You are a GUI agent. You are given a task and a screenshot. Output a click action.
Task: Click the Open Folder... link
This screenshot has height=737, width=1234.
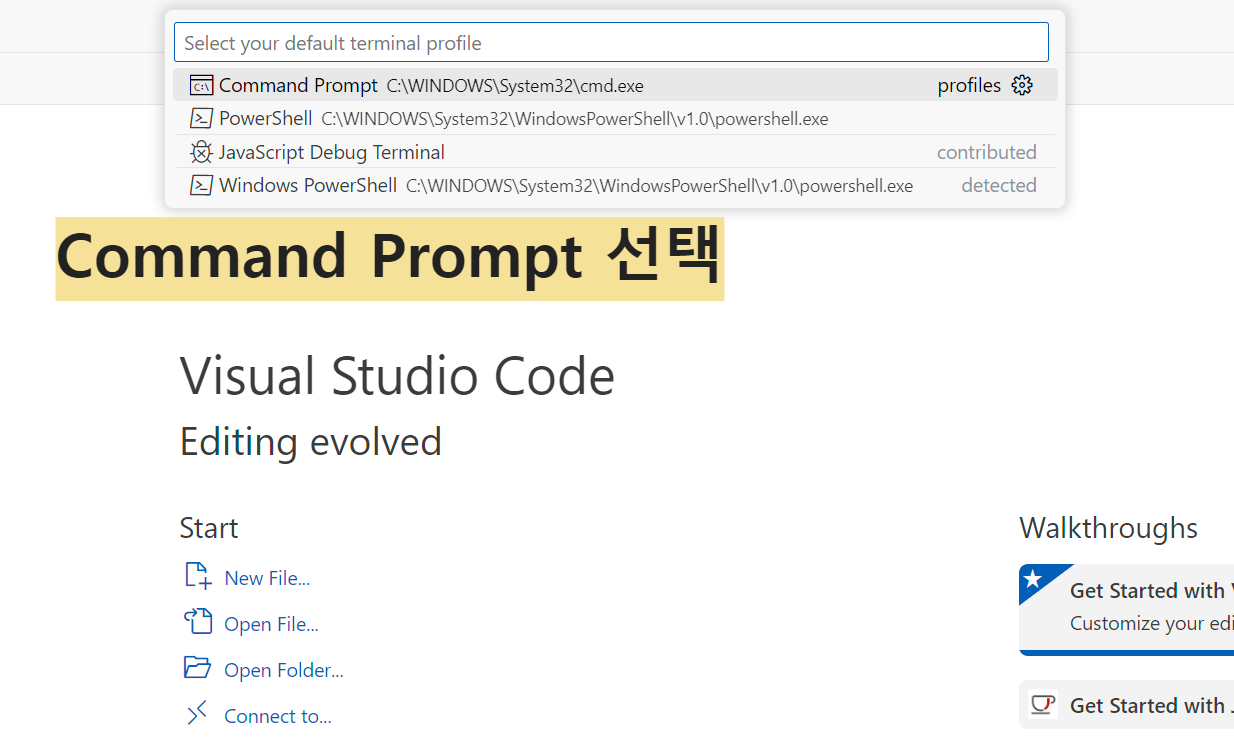pyautogui.click(x=284, y=670)
